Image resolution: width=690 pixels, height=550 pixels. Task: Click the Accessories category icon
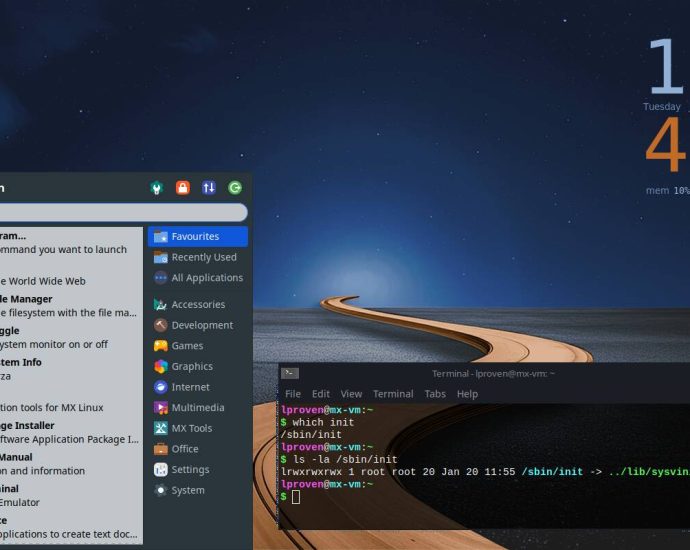[x=161, y=304]
